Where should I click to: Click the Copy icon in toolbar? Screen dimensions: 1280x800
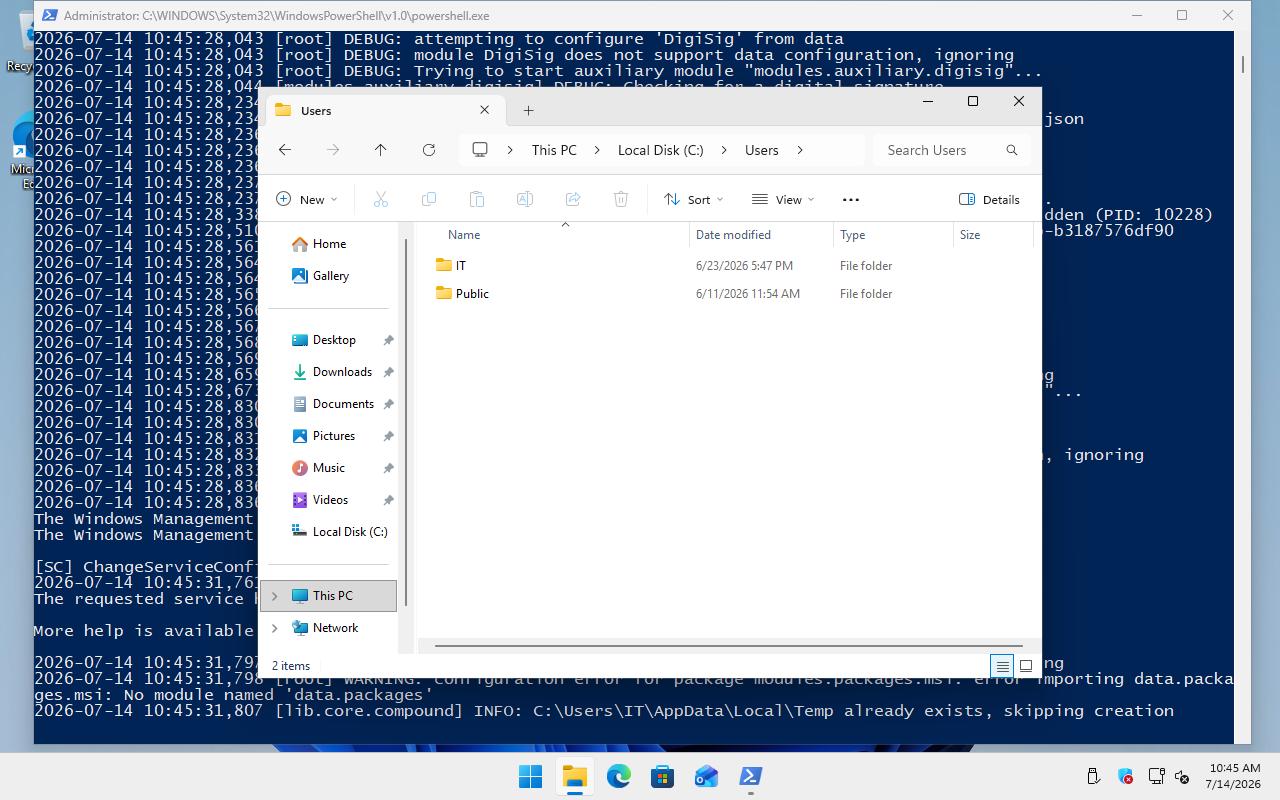point(429,199)
